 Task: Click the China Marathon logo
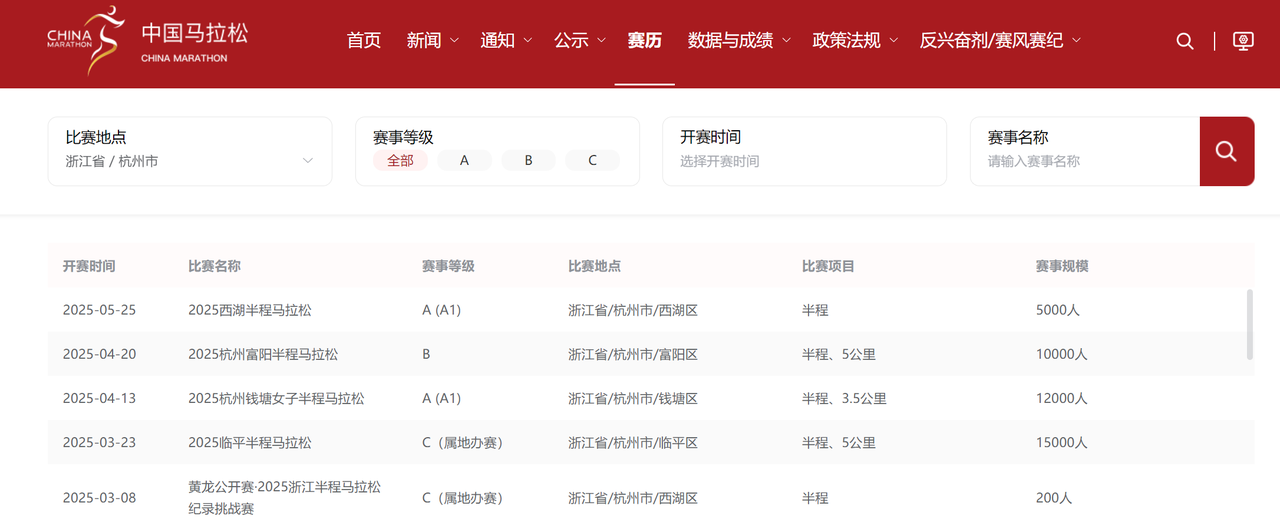pyautogui.click(x=147, y=41)
